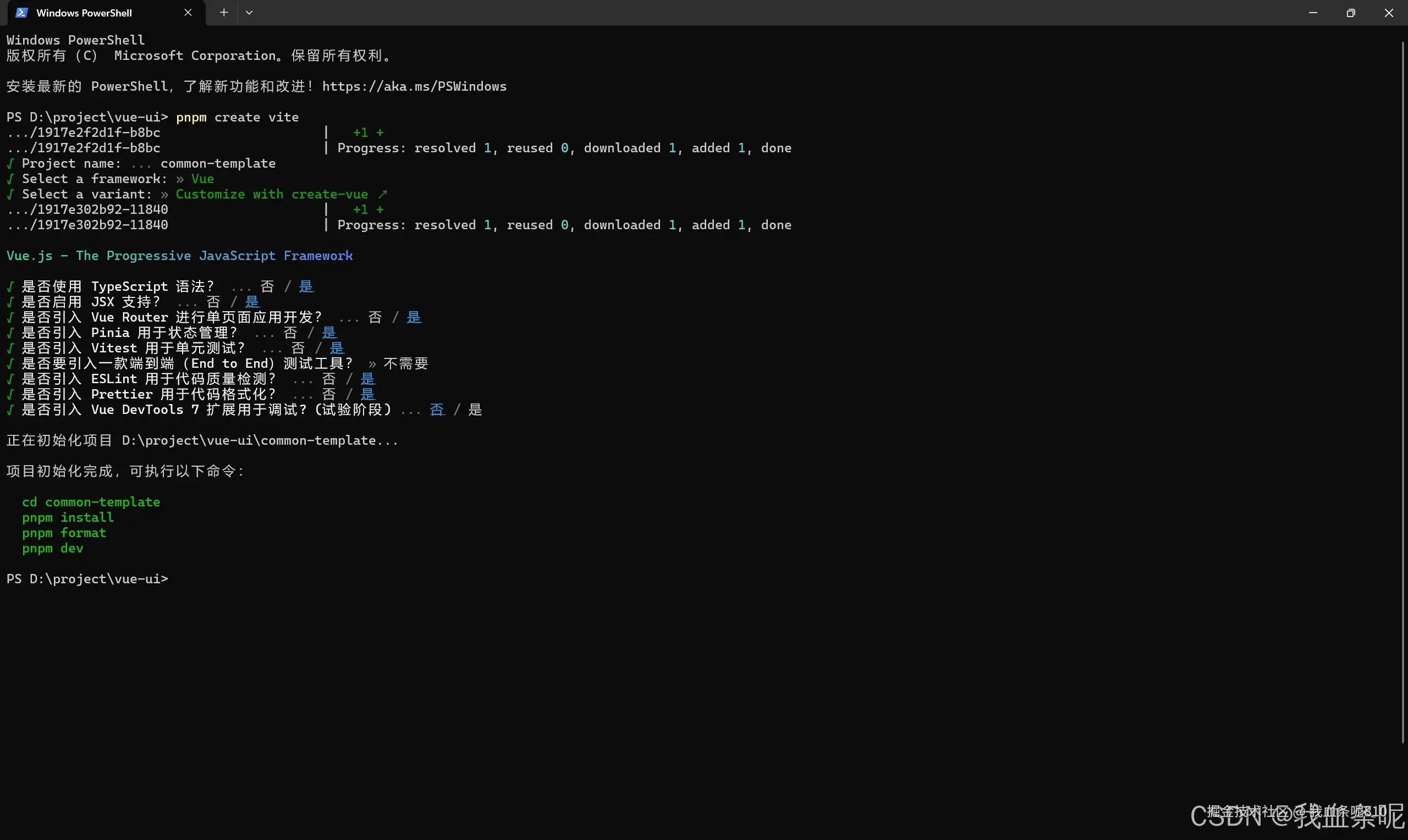1408x840 pixels.
Task: Expand the new tab profile dropdown
Action: [x=249, y=13]
